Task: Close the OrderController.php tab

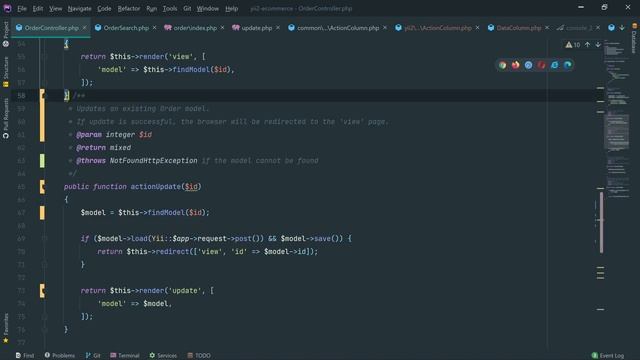Action: pyautogui.click(x=84, y=28)
